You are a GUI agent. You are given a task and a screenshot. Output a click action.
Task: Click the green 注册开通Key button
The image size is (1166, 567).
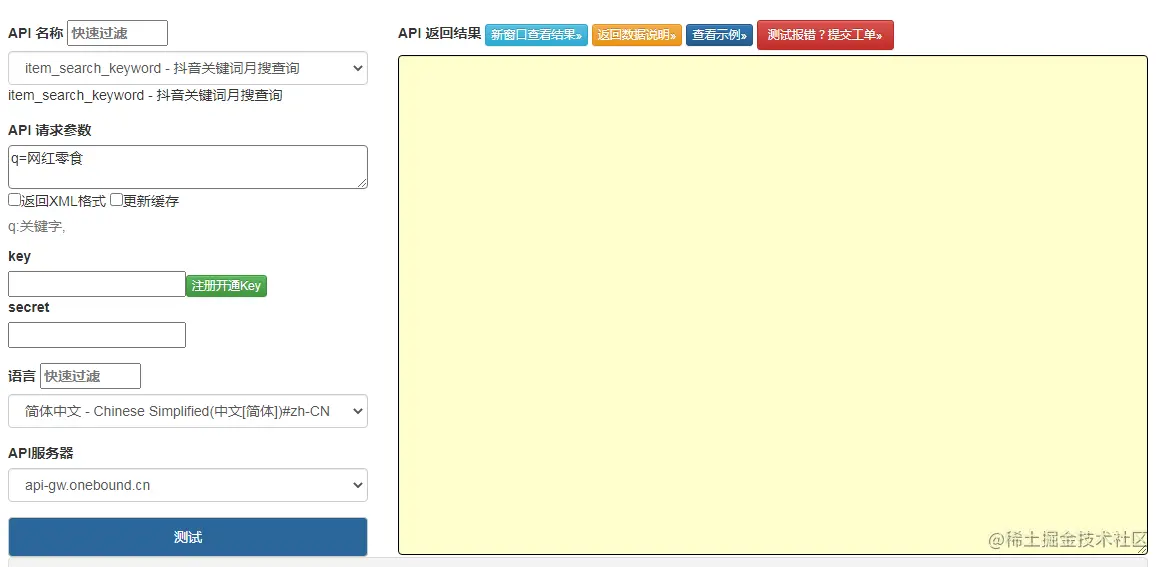tap(226, 286)
